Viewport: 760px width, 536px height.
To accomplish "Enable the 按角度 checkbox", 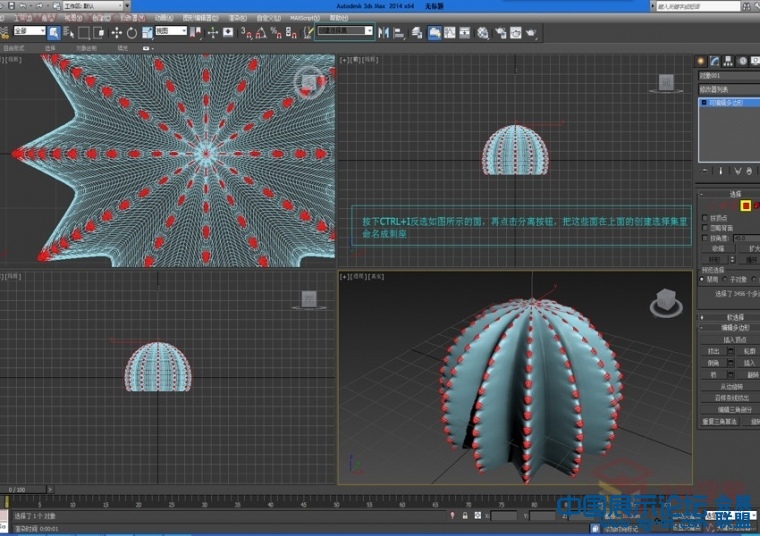I will pos(705,238).
